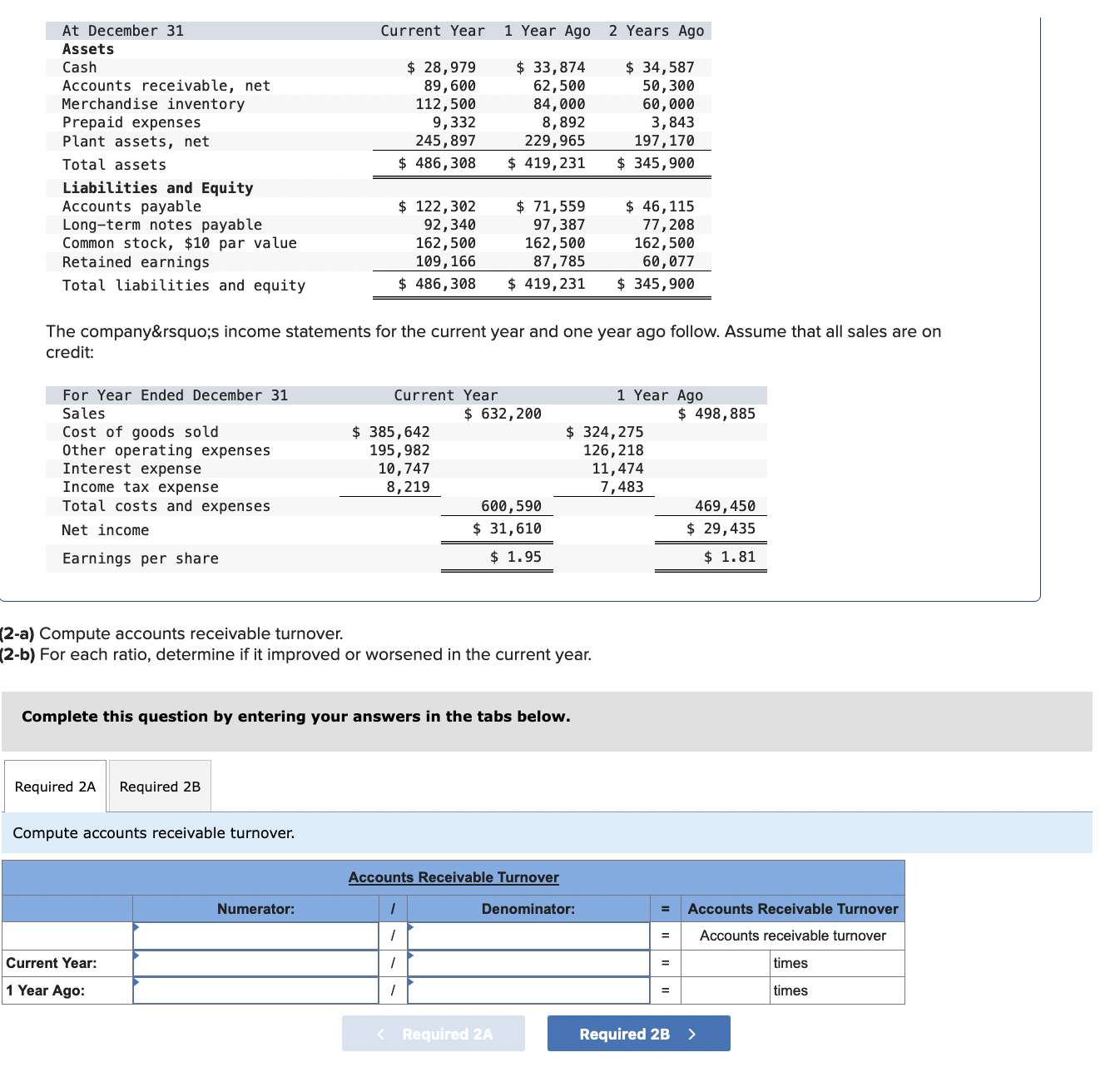
Task: Click the Accounts Receivable Turnover table heading
Action: click(453, 877)
